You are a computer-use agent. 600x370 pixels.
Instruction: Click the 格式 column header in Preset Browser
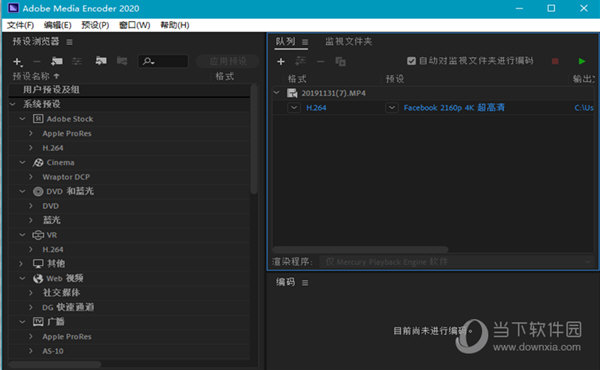tap(225, 76)
